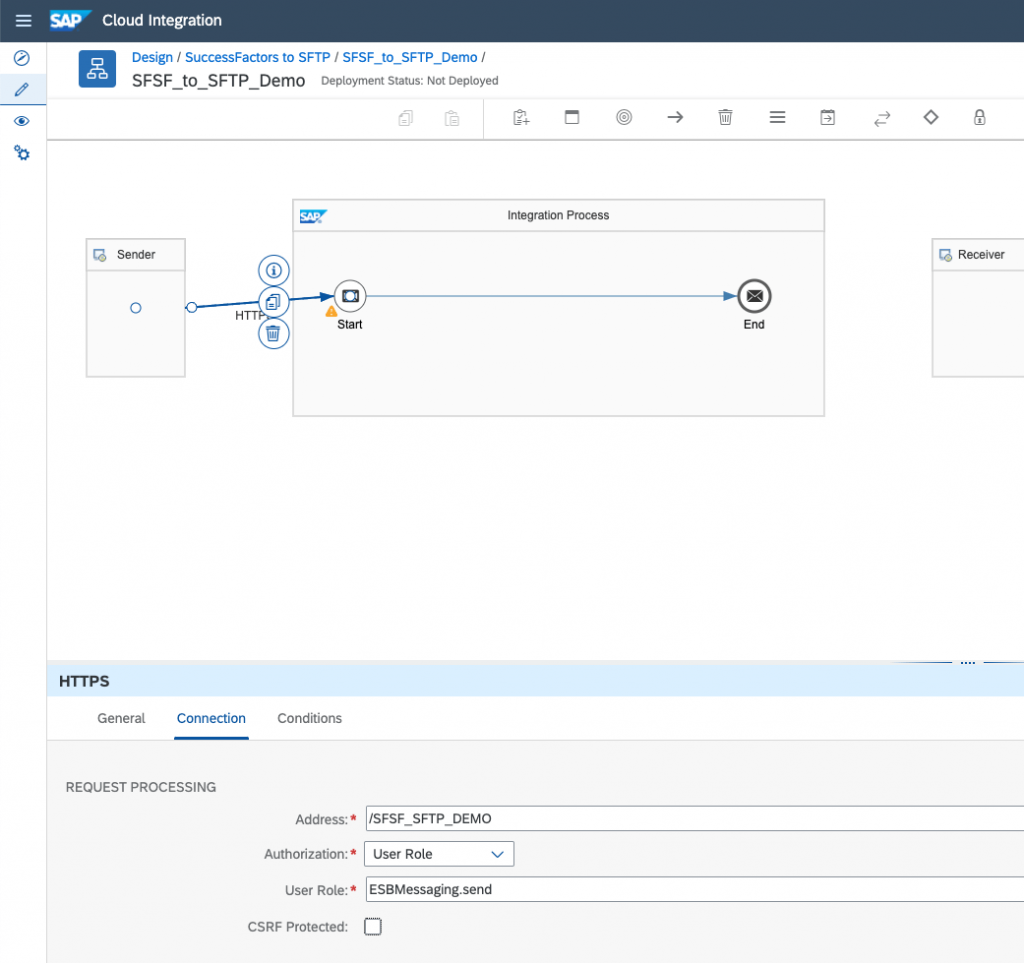
Task: Select the Sender participant header
Action: pyautogui.click(x=136, y=255)
